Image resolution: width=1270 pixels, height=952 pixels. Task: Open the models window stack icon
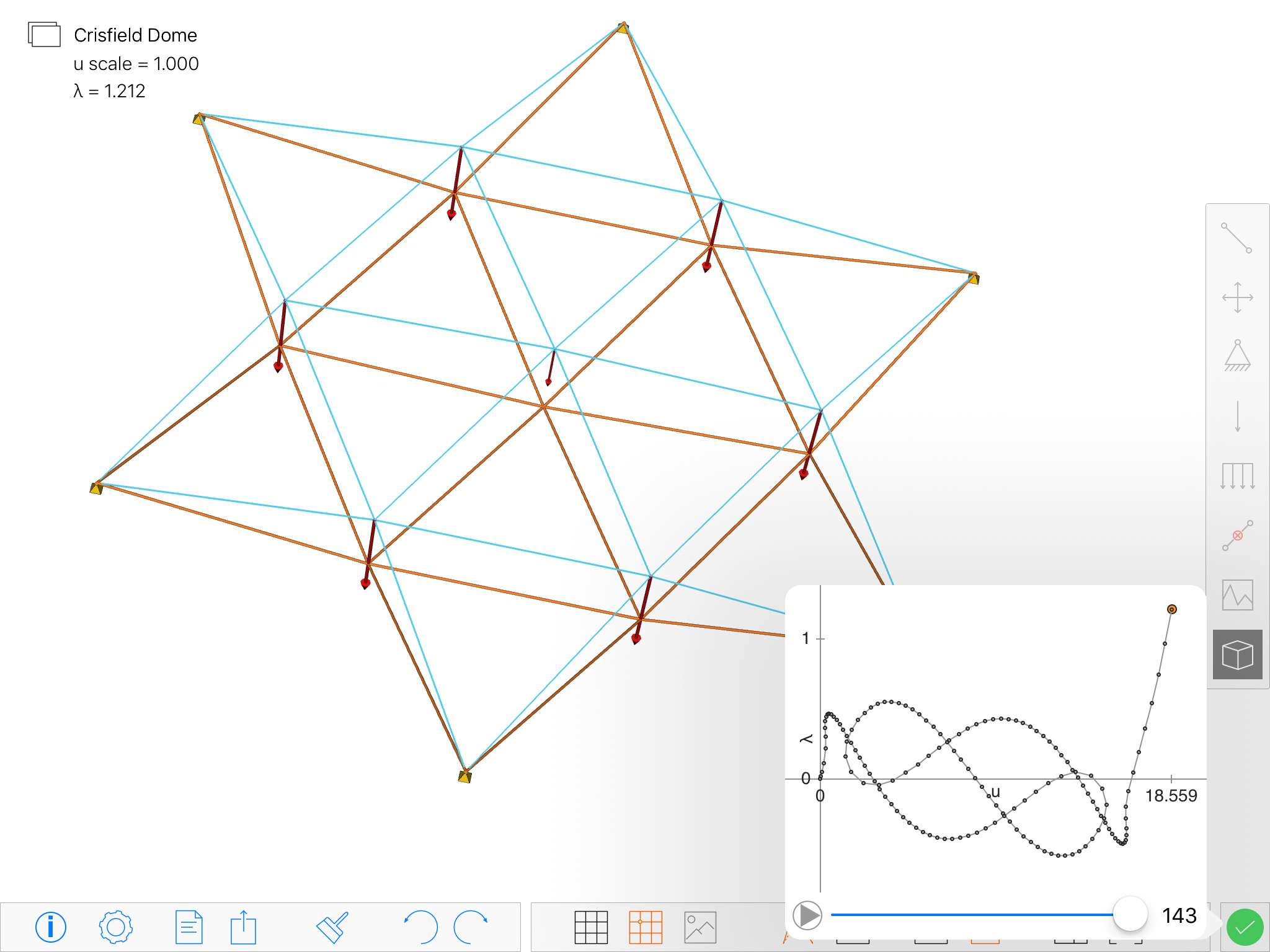click(44, 34)
